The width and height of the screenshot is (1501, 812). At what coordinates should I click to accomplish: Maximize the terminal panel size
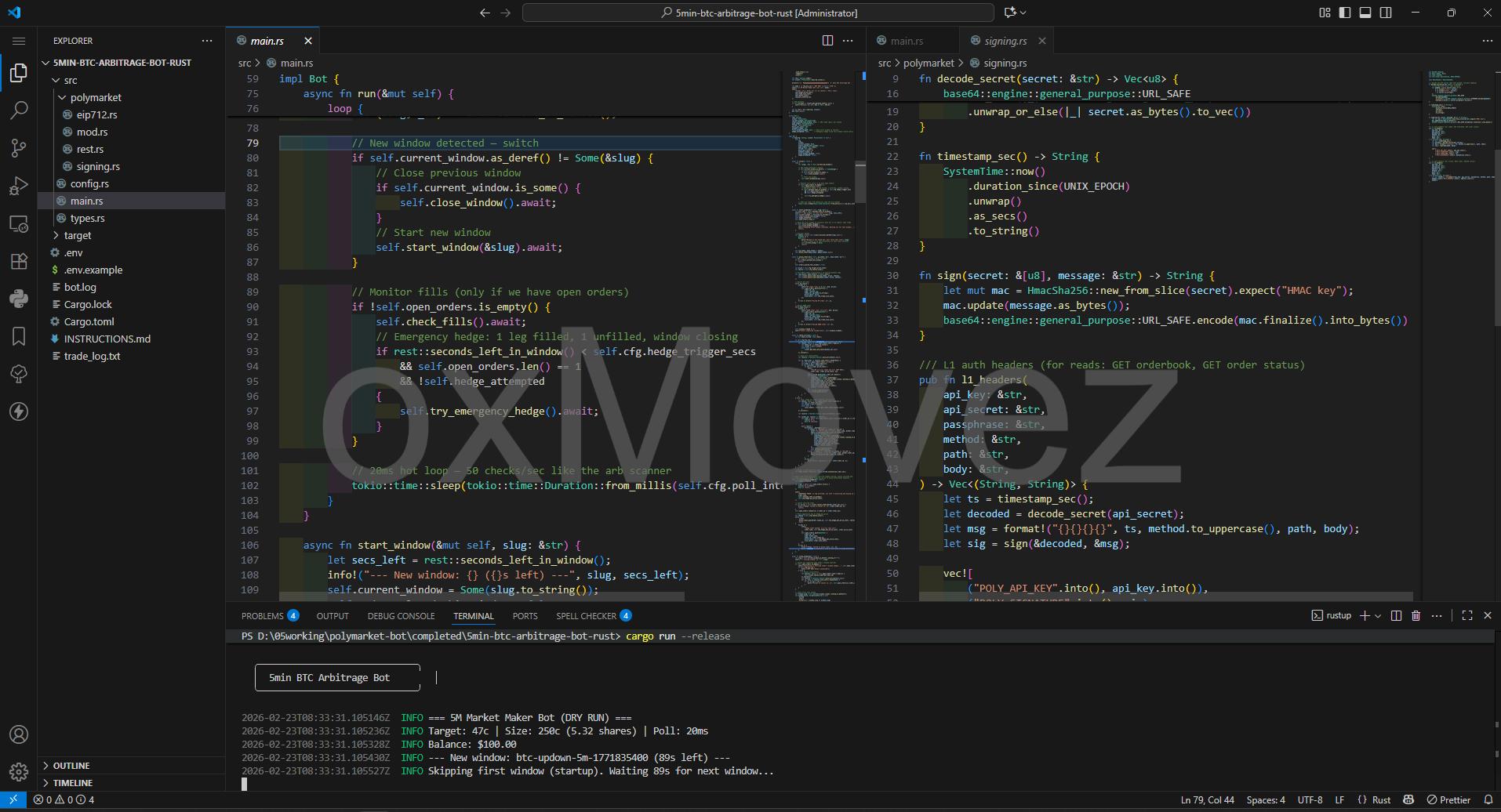pos(1467,615)
